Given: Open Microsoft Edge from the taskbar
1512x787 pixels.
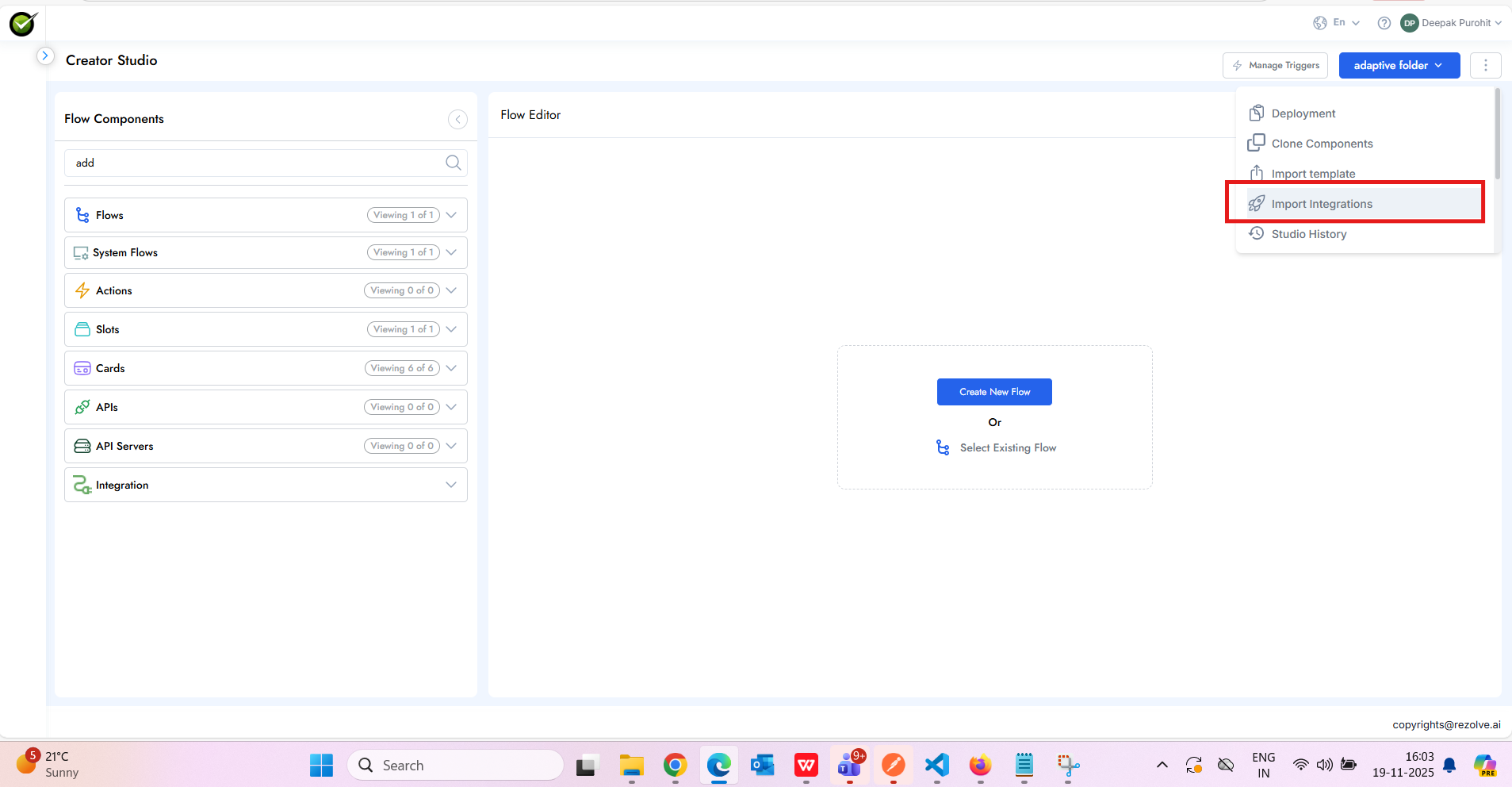Looking at the screenshot, I should click(x=718, y=765).
